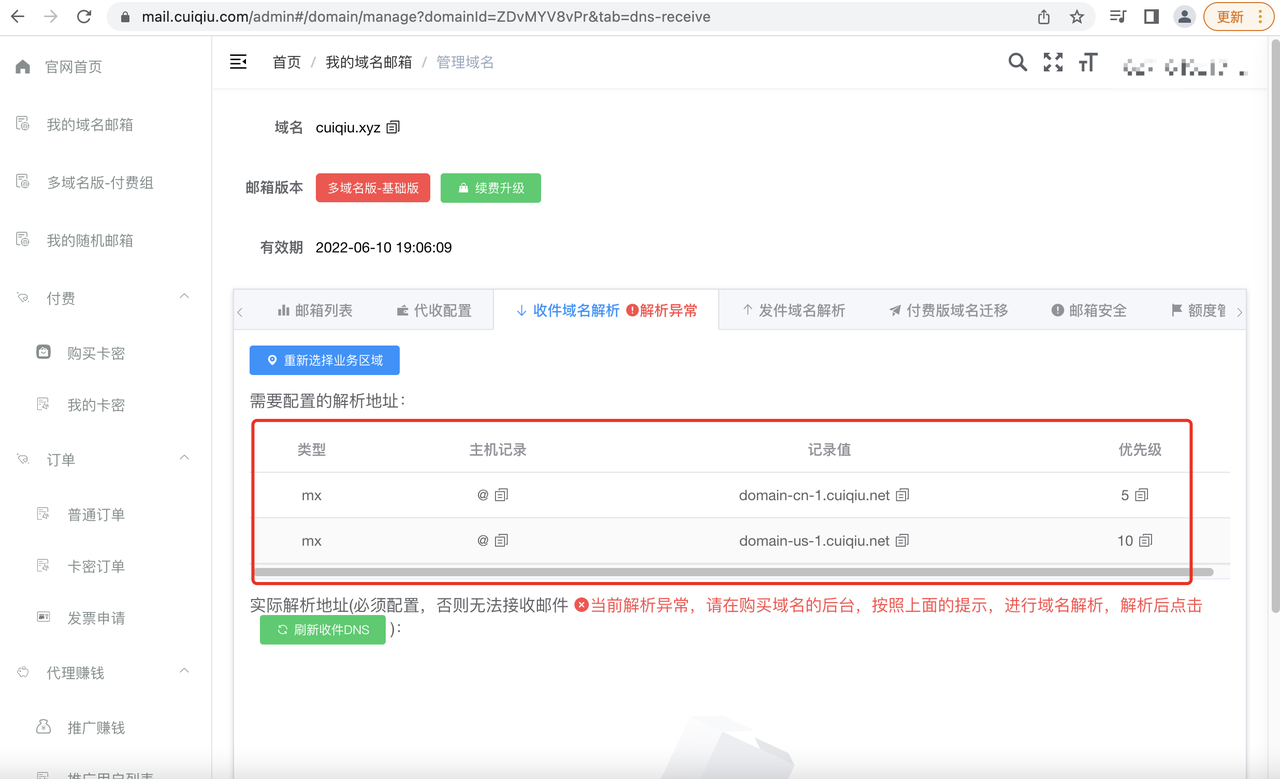The width and height of the screenshot is (1280, 779).
Task: Open the search magnifier in the header
Action: click(1017, 62)
